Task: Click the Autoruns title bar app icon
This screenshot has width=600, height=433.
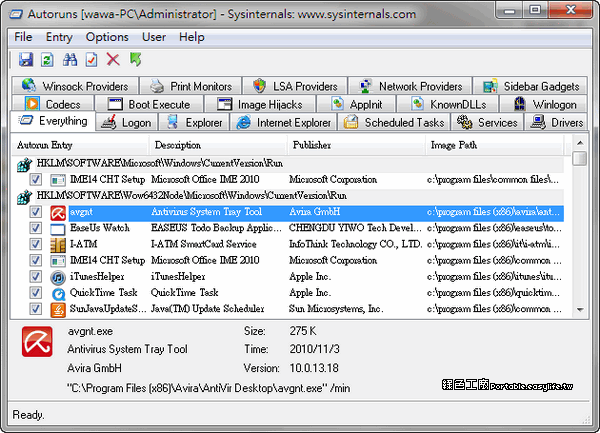Action: tap(16, 14)
